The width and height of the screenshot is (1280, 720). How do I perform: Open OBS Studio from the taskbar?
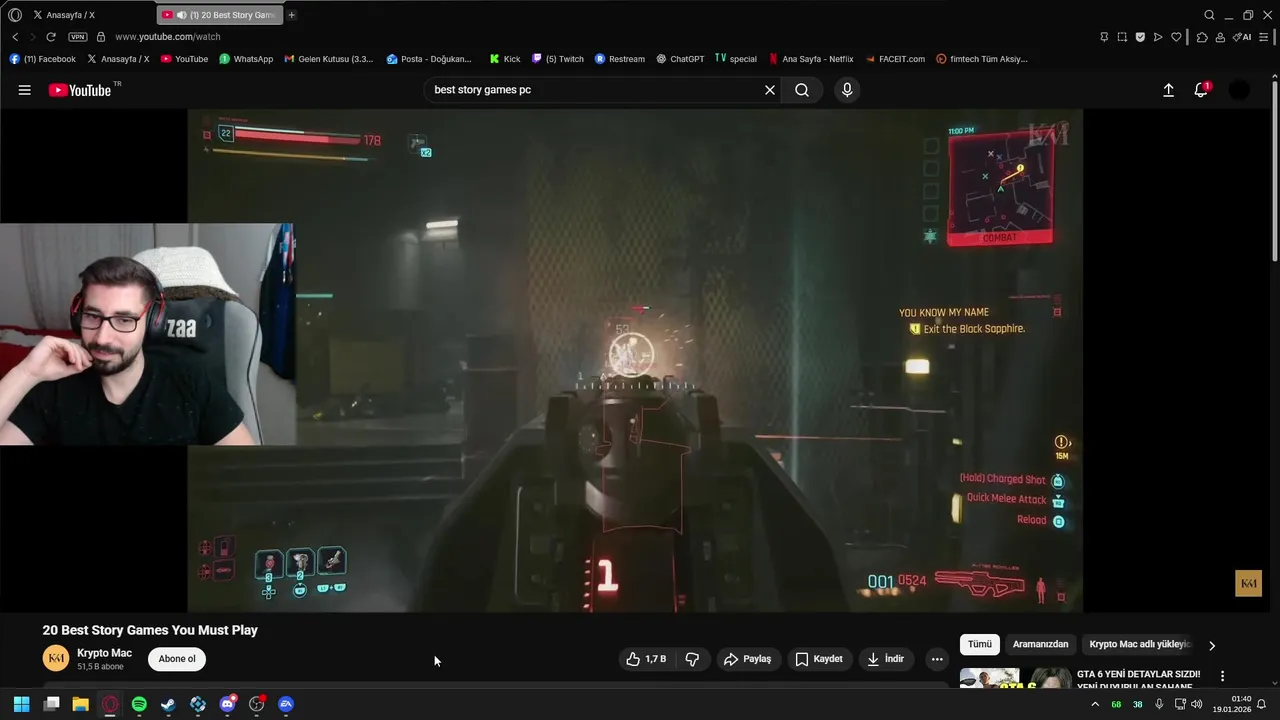[256, 704]
